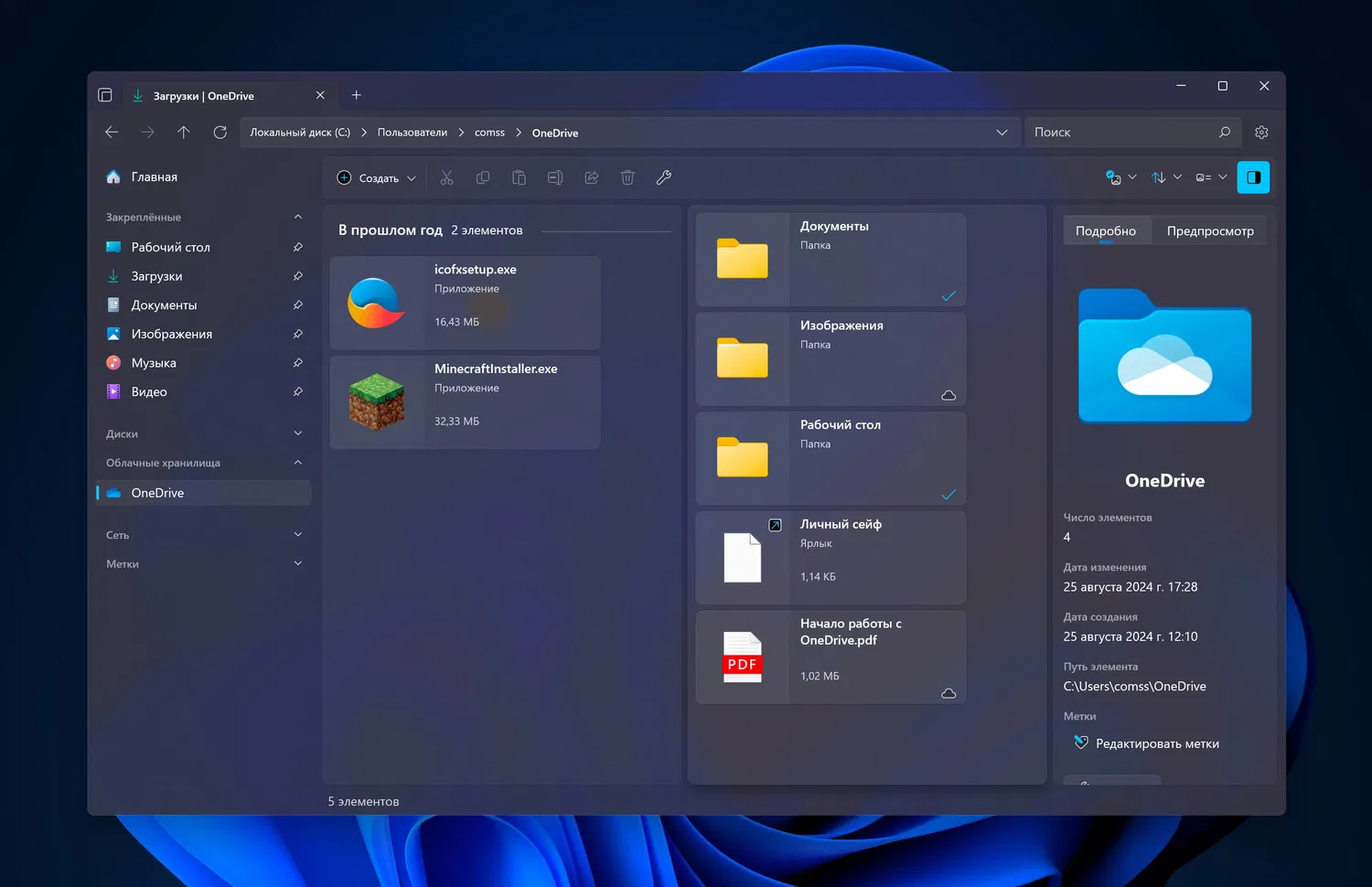Image resolution: width=1372 pixels, height=887 pixels.
Task: Unpin Документы using its sidebar pin icon
Action: click(297, 305)
